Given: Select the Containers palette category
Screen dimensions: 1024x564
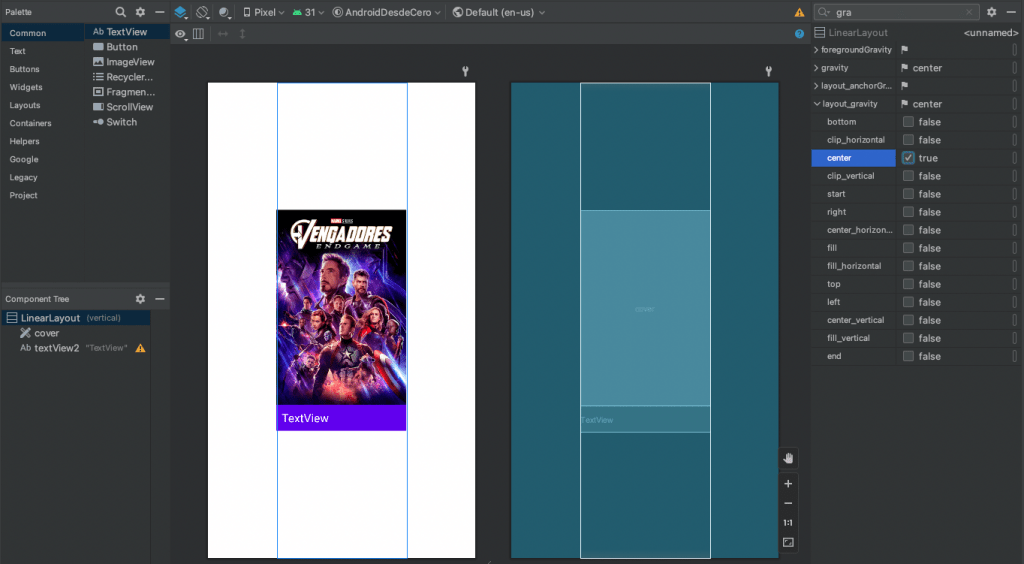Looking at the screenshot, I should (x=42, y=123).
